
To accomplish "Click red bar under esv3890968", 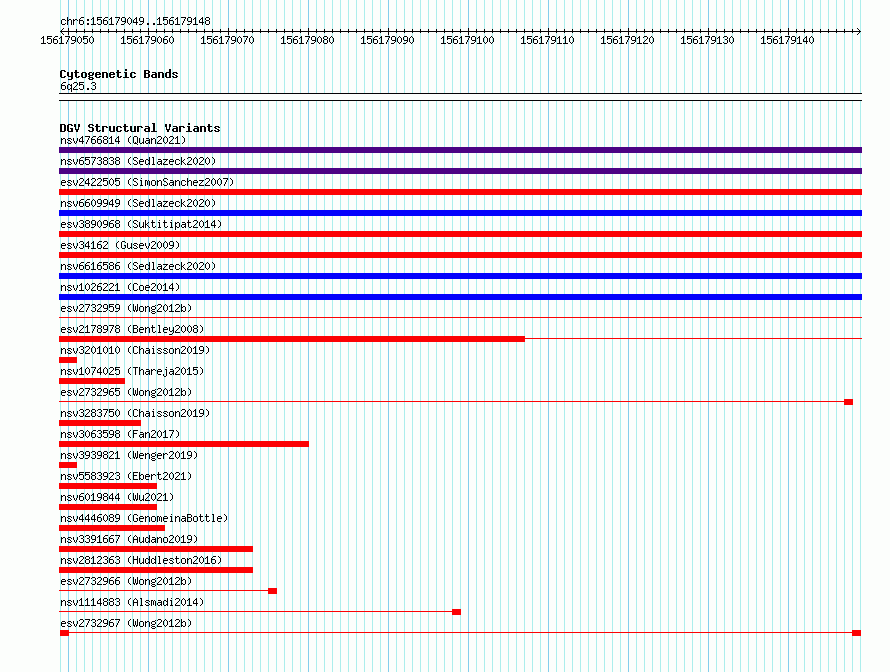I will [460, 234].
